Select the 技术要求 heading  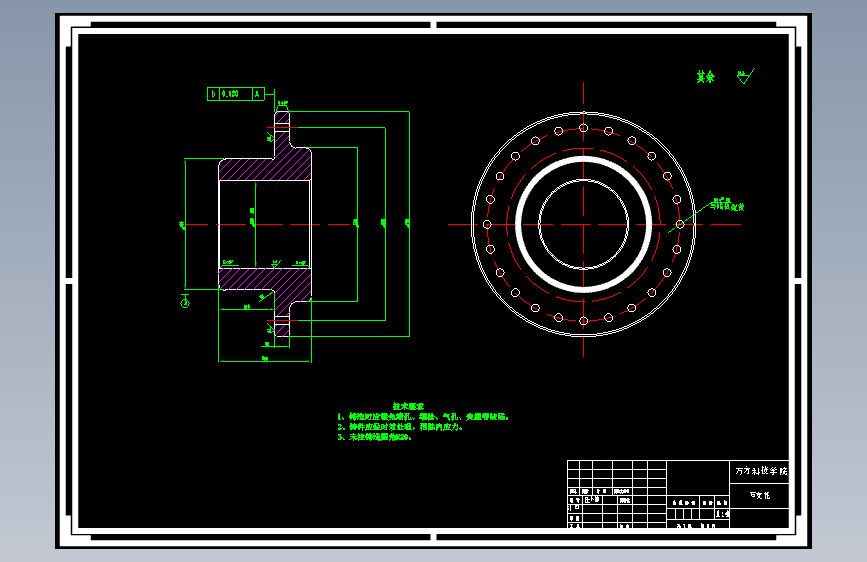409,407
